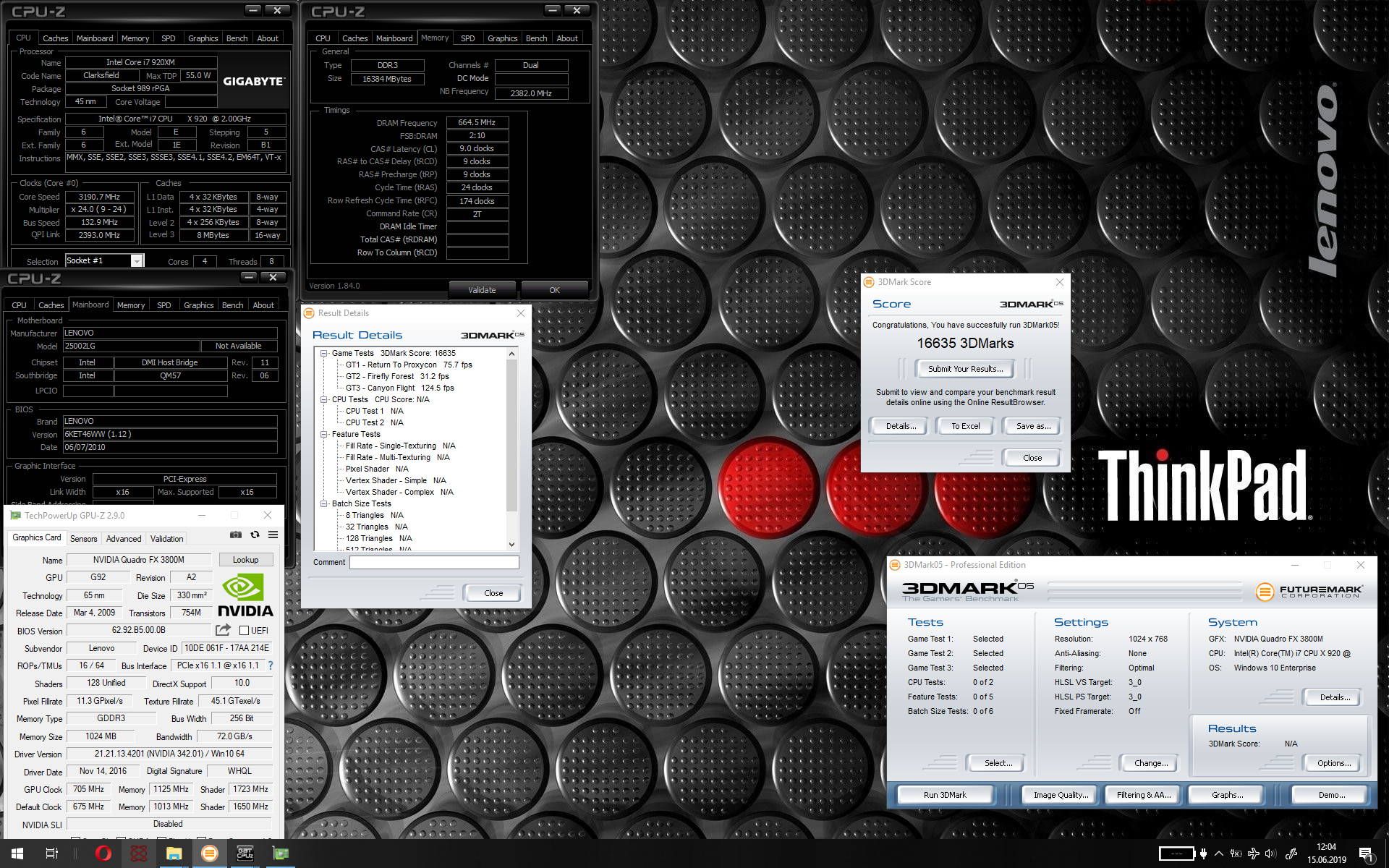This screenshot has width=1389, height=868.
Task: Click the To Excel button
Action: pos(965,425)
